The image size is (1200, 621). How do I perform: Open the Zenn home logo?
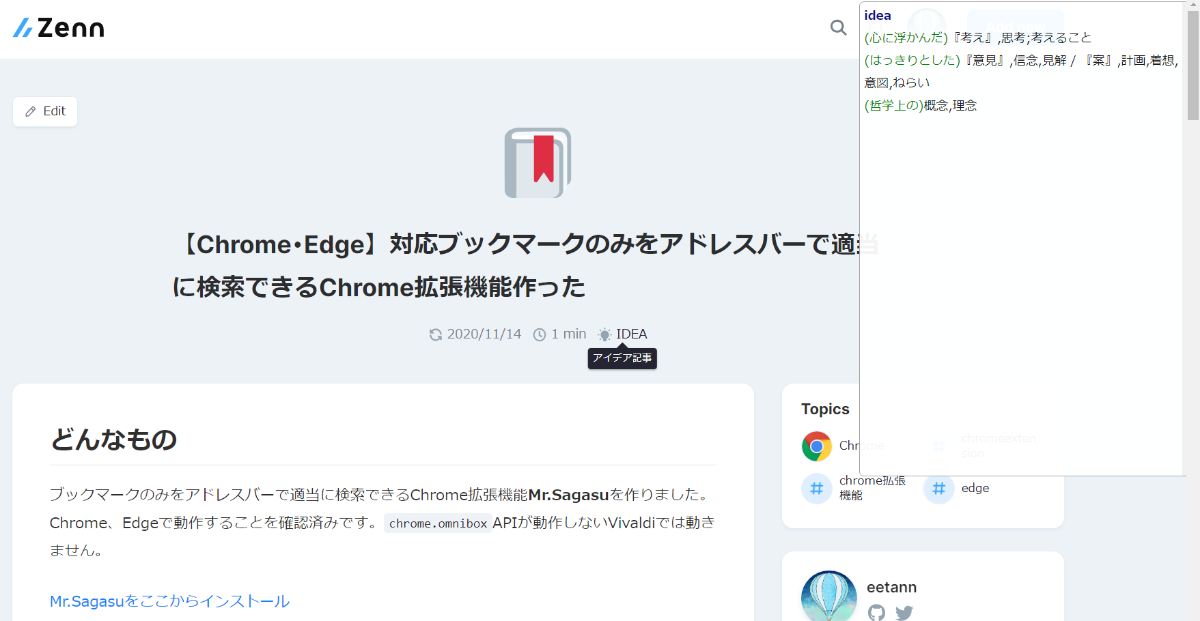pos(58,28)
